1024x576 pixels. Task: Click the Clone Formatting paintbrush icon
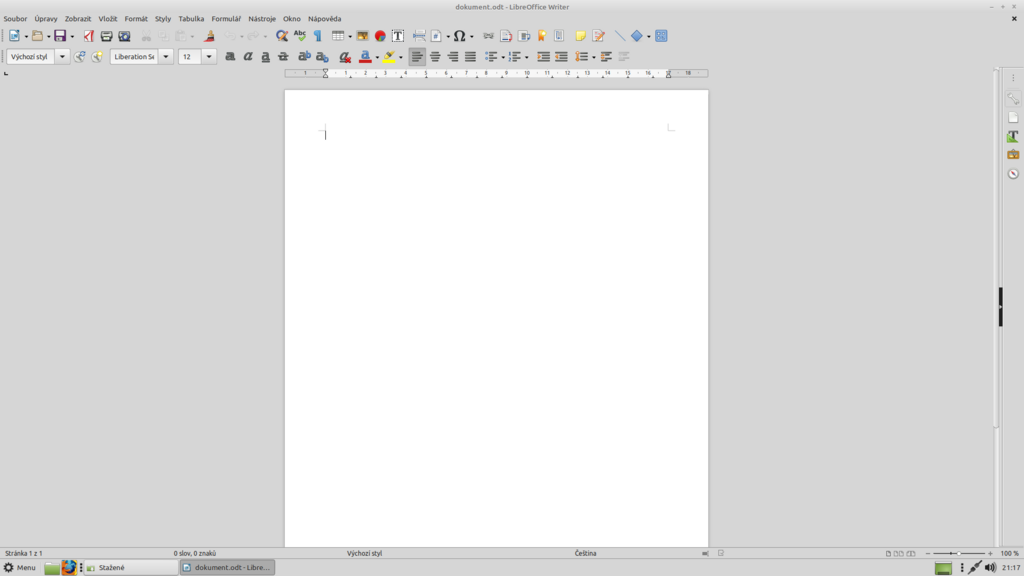209,36
